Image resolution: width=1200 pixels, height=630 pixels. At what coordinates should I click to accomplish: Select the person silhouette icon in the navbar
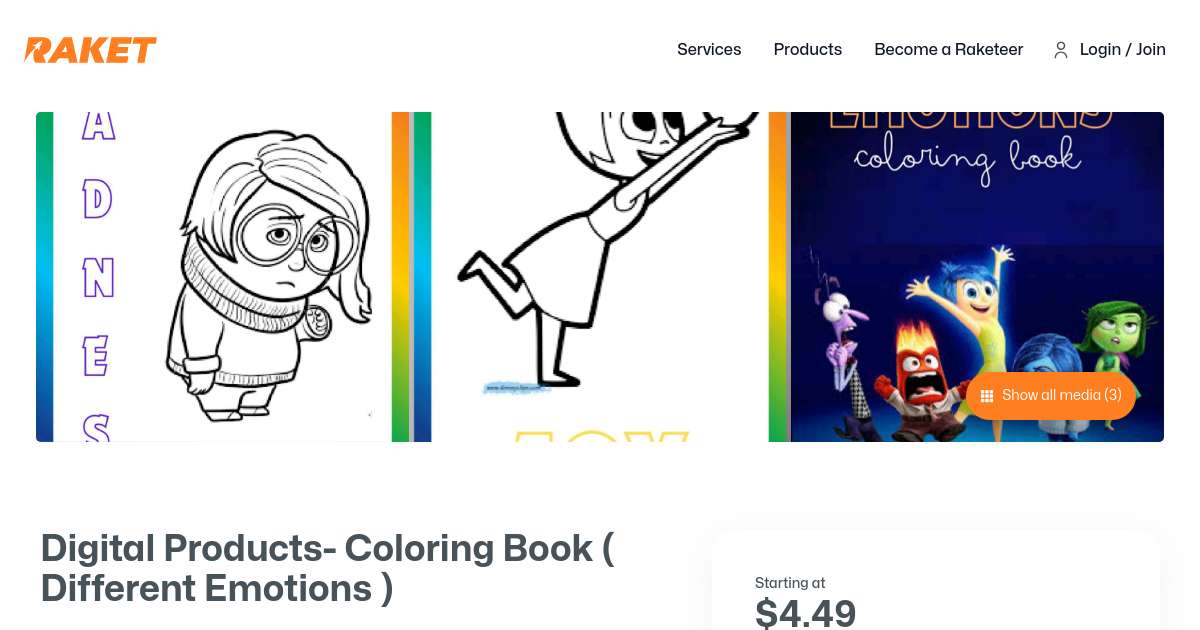pyautogui.click(x=1061, y=50)
